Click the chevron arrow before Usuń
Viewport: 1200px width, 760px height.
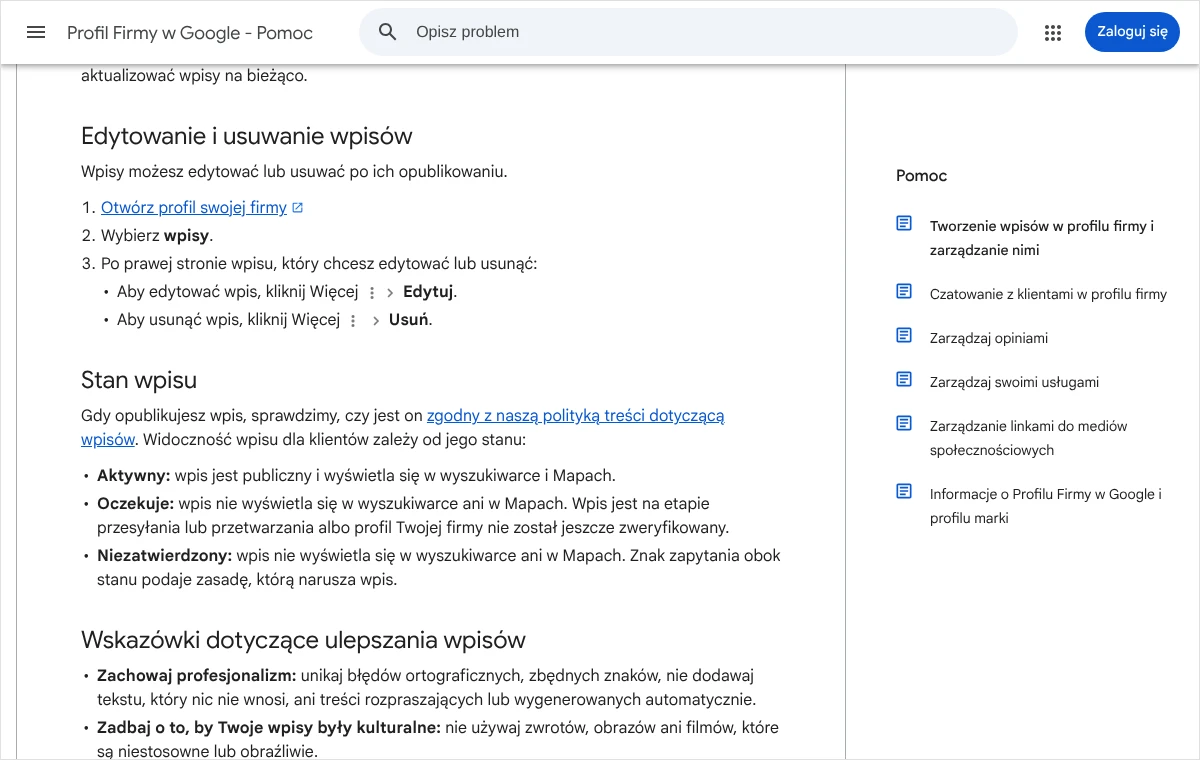[377, 321]
